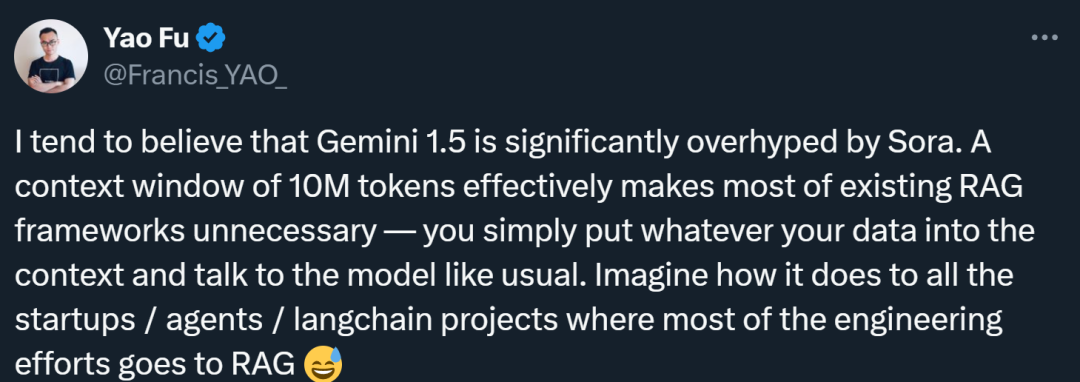The image size is (1080, 382).
Task: Open the Yao Fu display name link
Action: [146, 38]
